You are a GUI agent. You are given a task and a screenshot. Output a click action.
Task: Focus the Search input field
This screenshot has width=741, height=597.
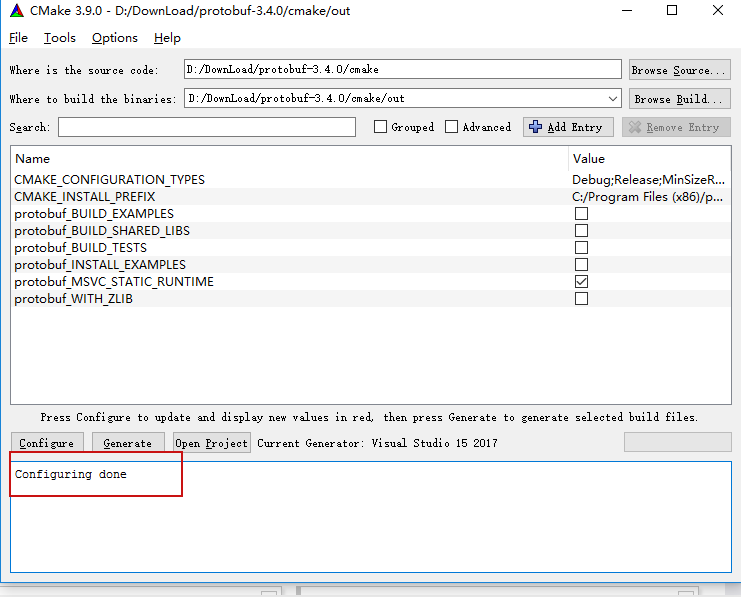click(207, 127)
